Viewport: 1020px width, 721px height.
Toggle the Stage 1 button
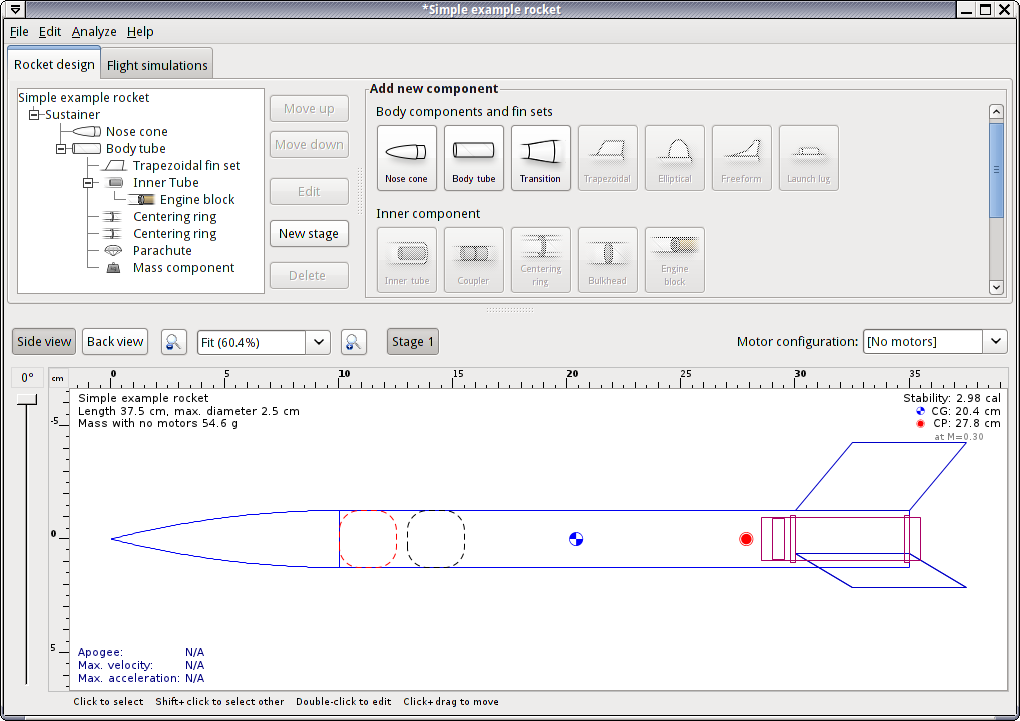[412, 342]
